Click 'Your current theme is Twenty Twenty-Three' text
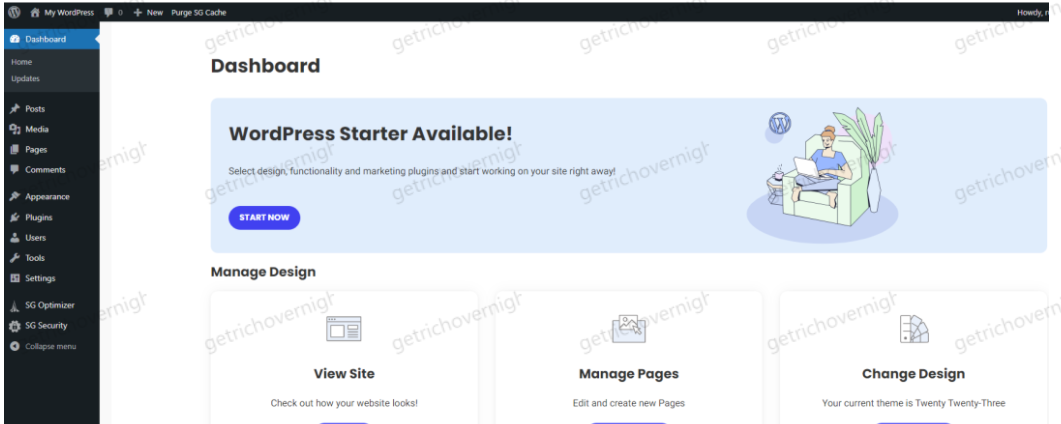Viewport: 1061px width, 424px height. coord(913,403)
